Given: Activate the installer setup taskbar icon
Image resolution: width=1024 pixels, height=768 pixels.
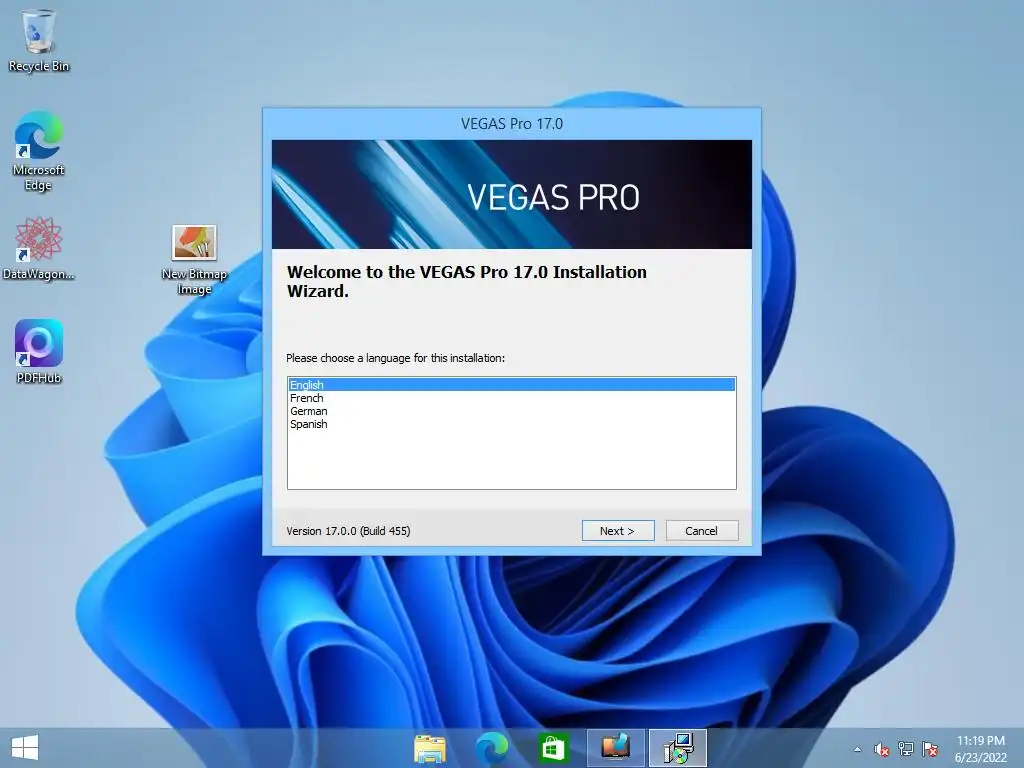Looking at the screenshot, I should click(x=678, y=748).
